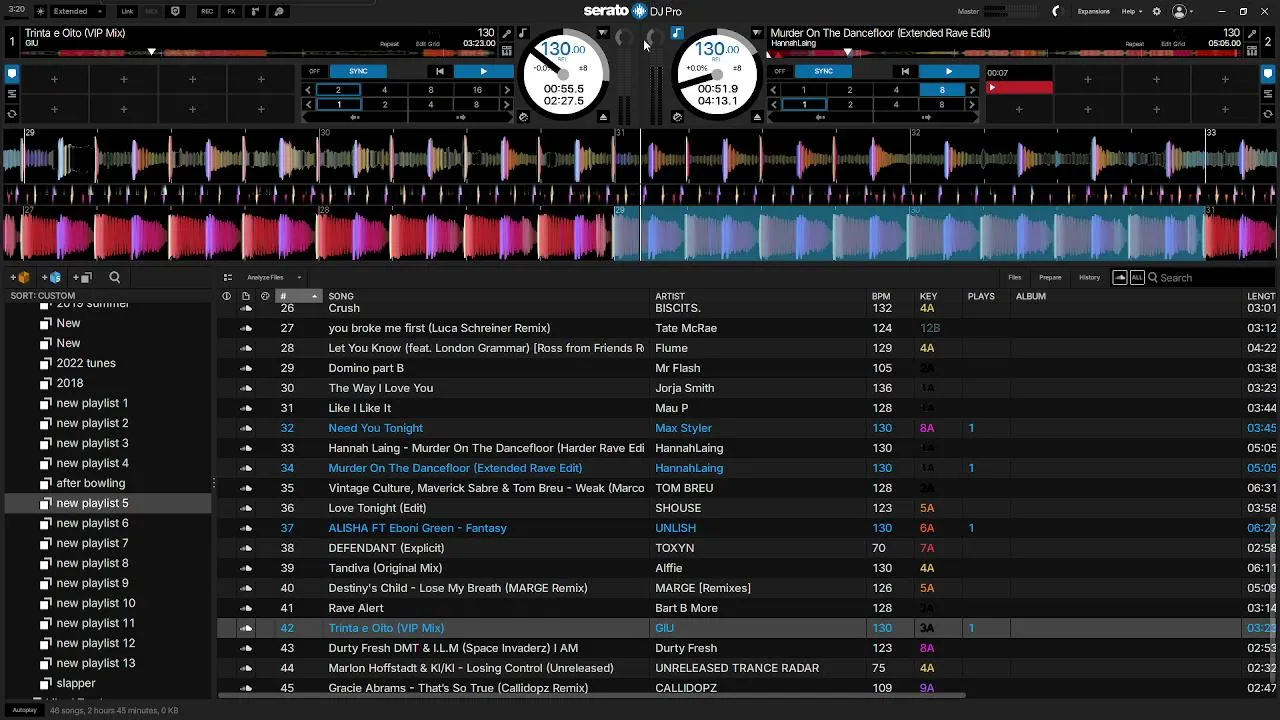Toggle library list view icon
Screen dimensions: 1280x720
point(228,277)
